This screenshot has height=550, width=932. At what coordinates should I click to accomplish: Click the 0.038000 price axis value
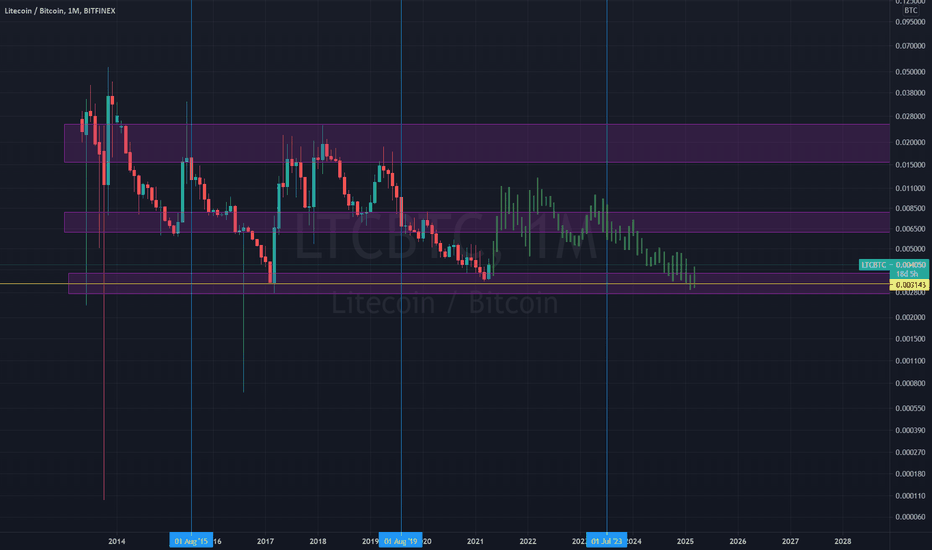(911, 93)
